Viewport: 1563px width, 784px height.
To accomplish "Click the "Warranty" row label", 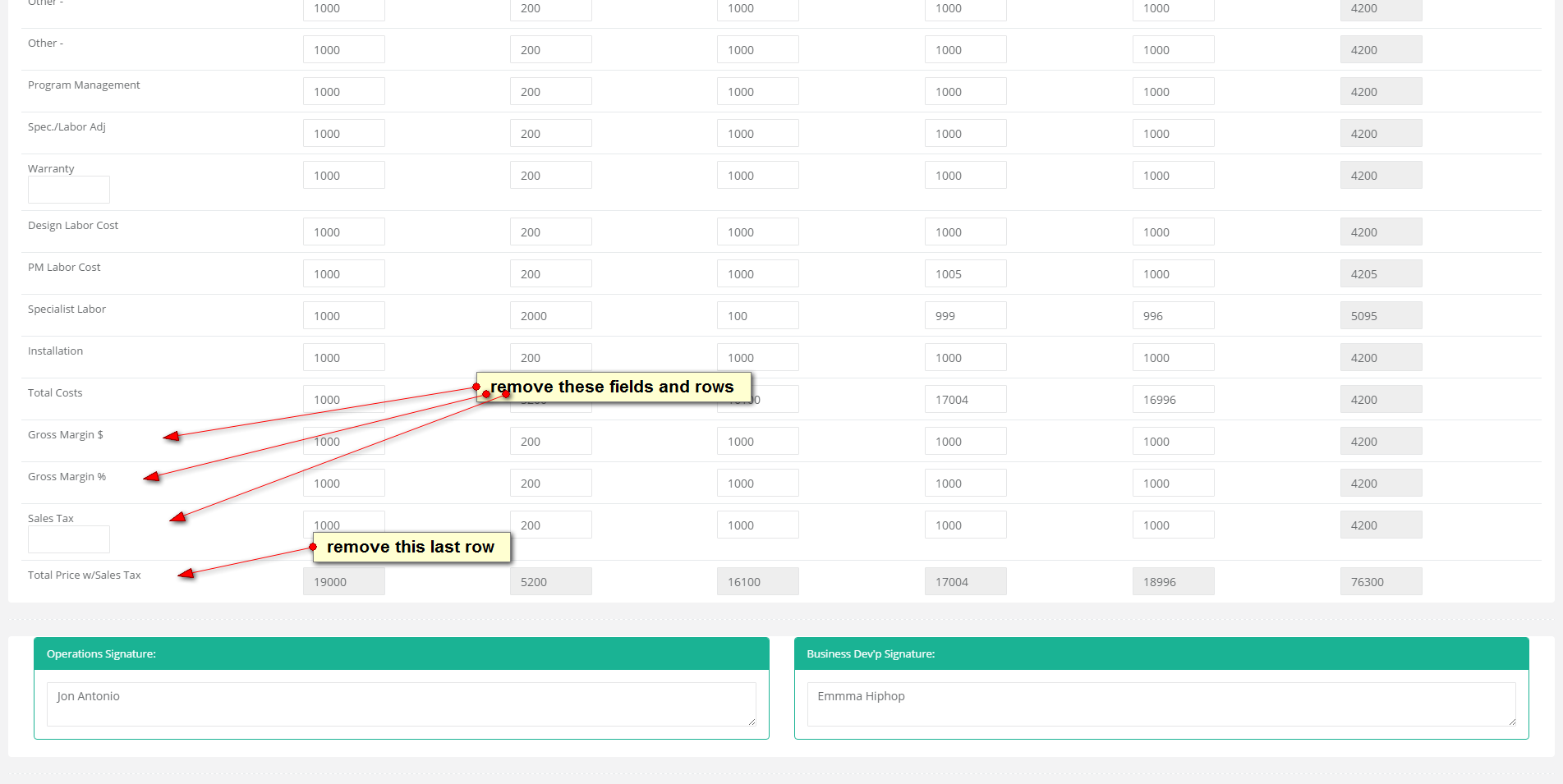I will [x=51, y=168].
